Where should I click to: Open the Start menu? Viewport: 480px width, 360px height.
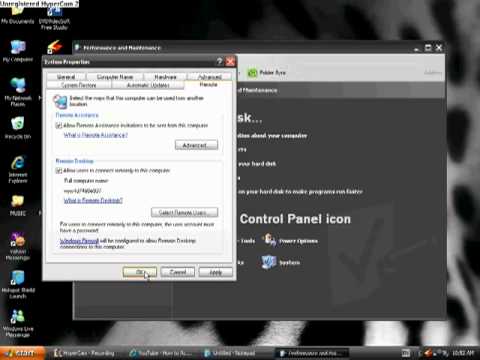(22, 353)
